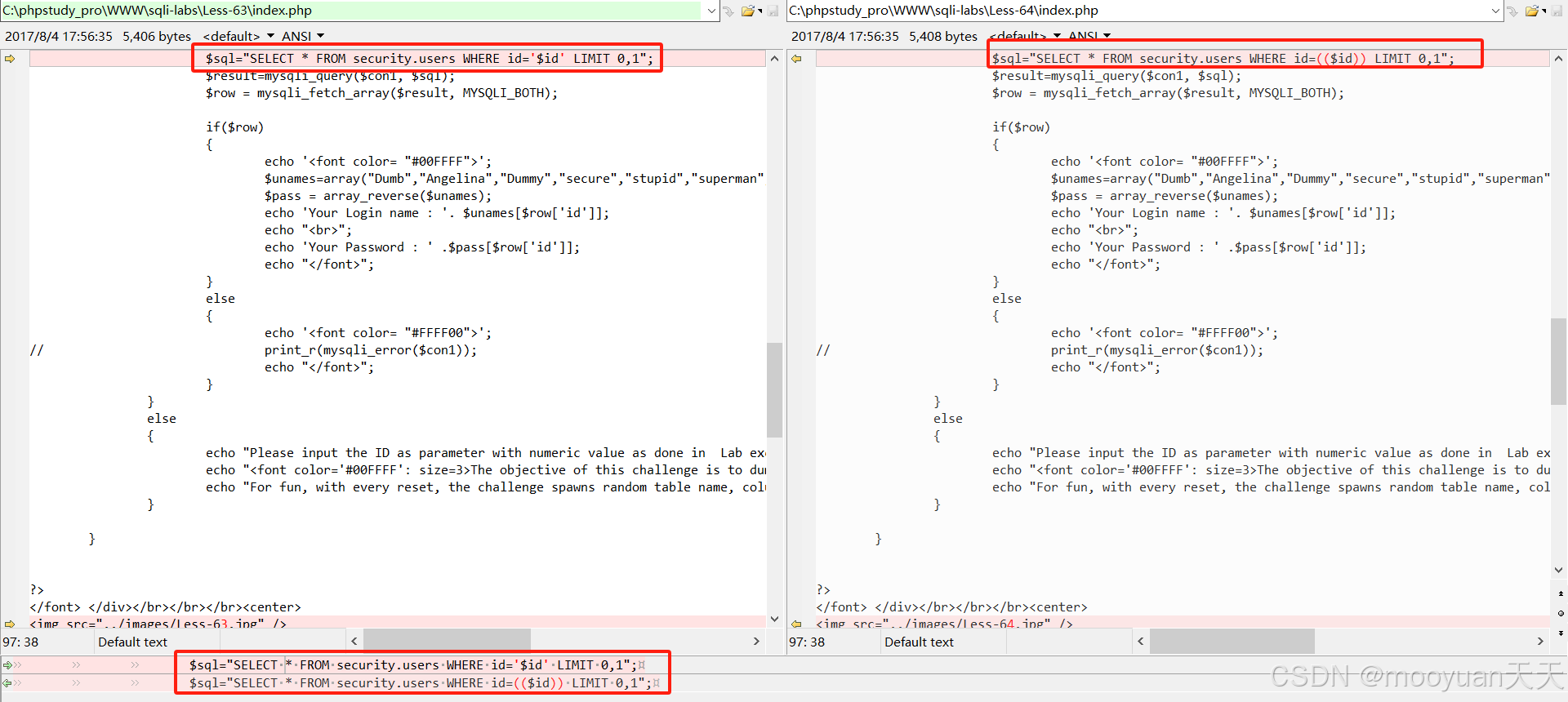Click the left pane 'Default text' status label
The height and width of the screenshot is (702, 1568).
132,642
